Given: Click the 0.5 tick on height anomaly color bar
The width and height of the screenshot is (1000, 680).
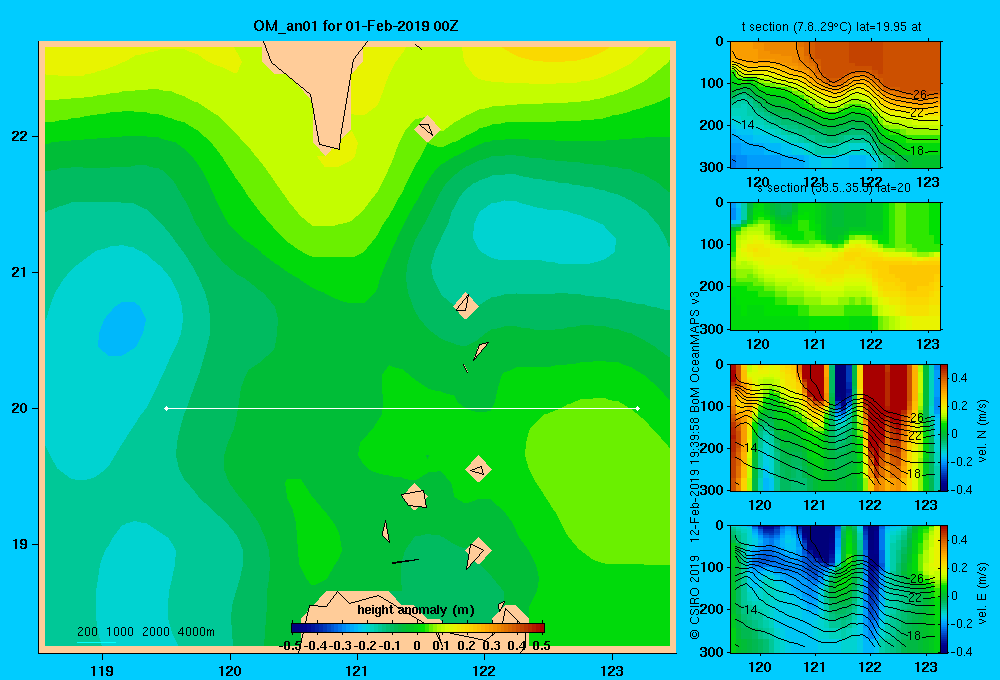Looking at the screenshot, I should click(x=541, y=646).
